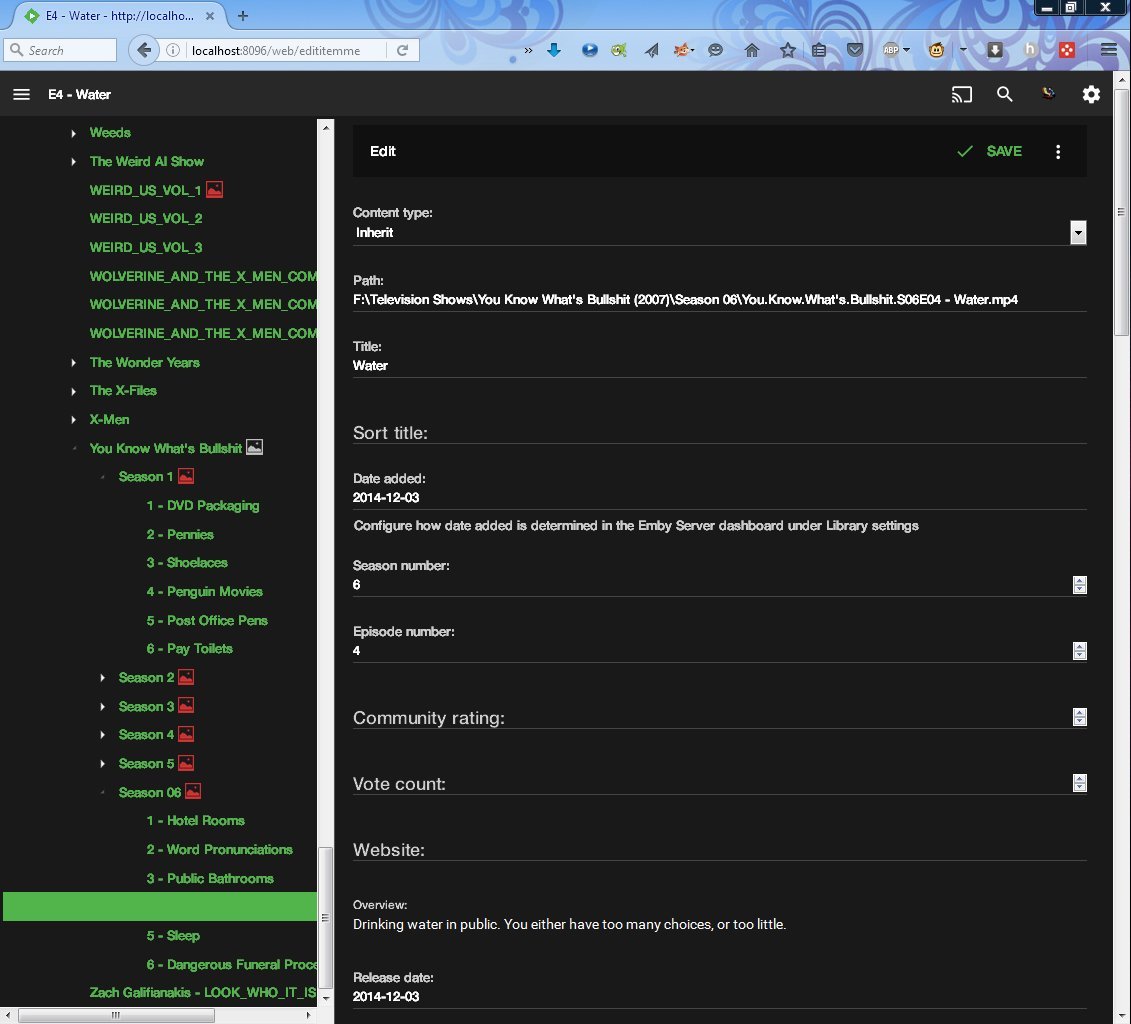The height and width of the screenshot is (1024, 1131).
Task: Select the '2 - Pennies' episode
Action: point(180,535)
